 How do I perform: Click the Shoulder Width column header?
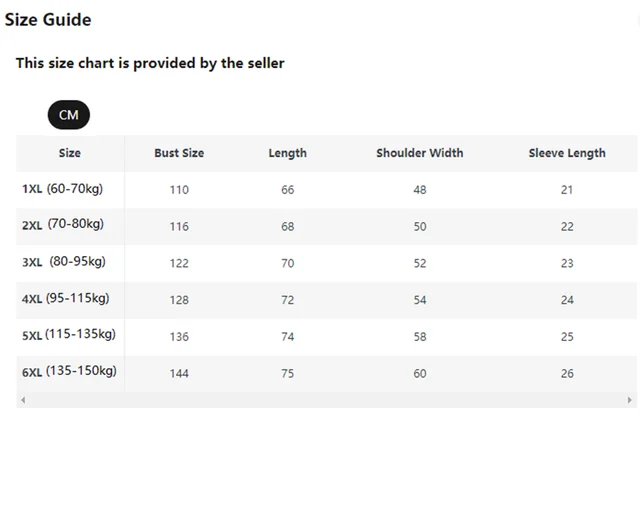(x=419, y=153)
